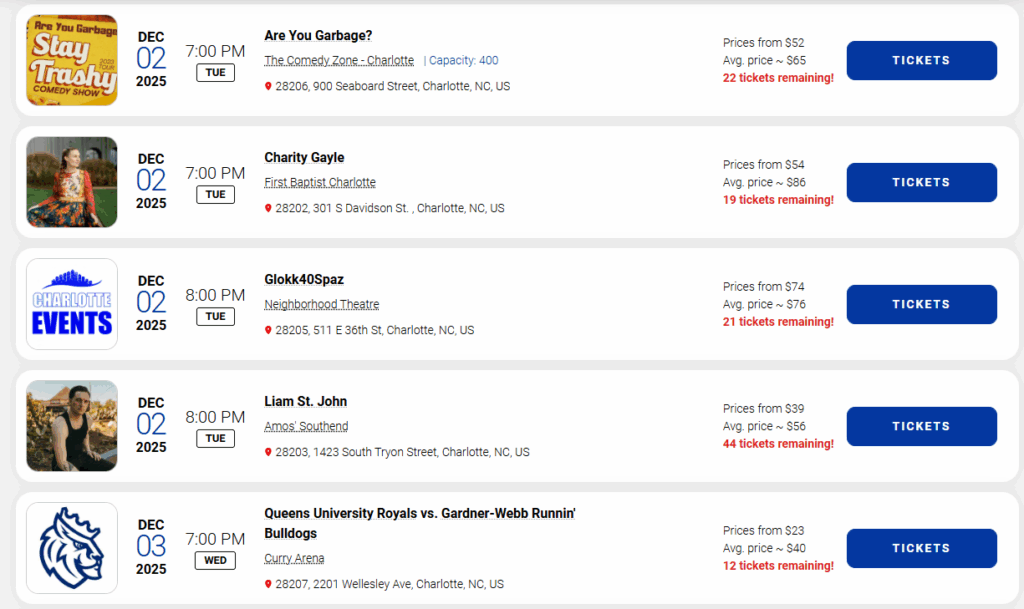
Task: Follow the First Baptist Charlotte venue link
Action: [320, 183]
